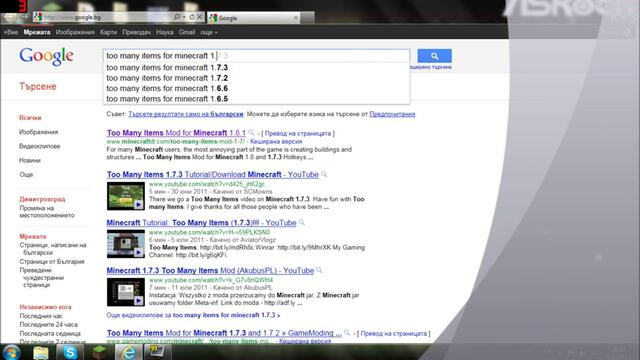Select 'Новини' in the left sidebar
The width and height of the screenshot is (640, 360).
click(x=30, y=160)
